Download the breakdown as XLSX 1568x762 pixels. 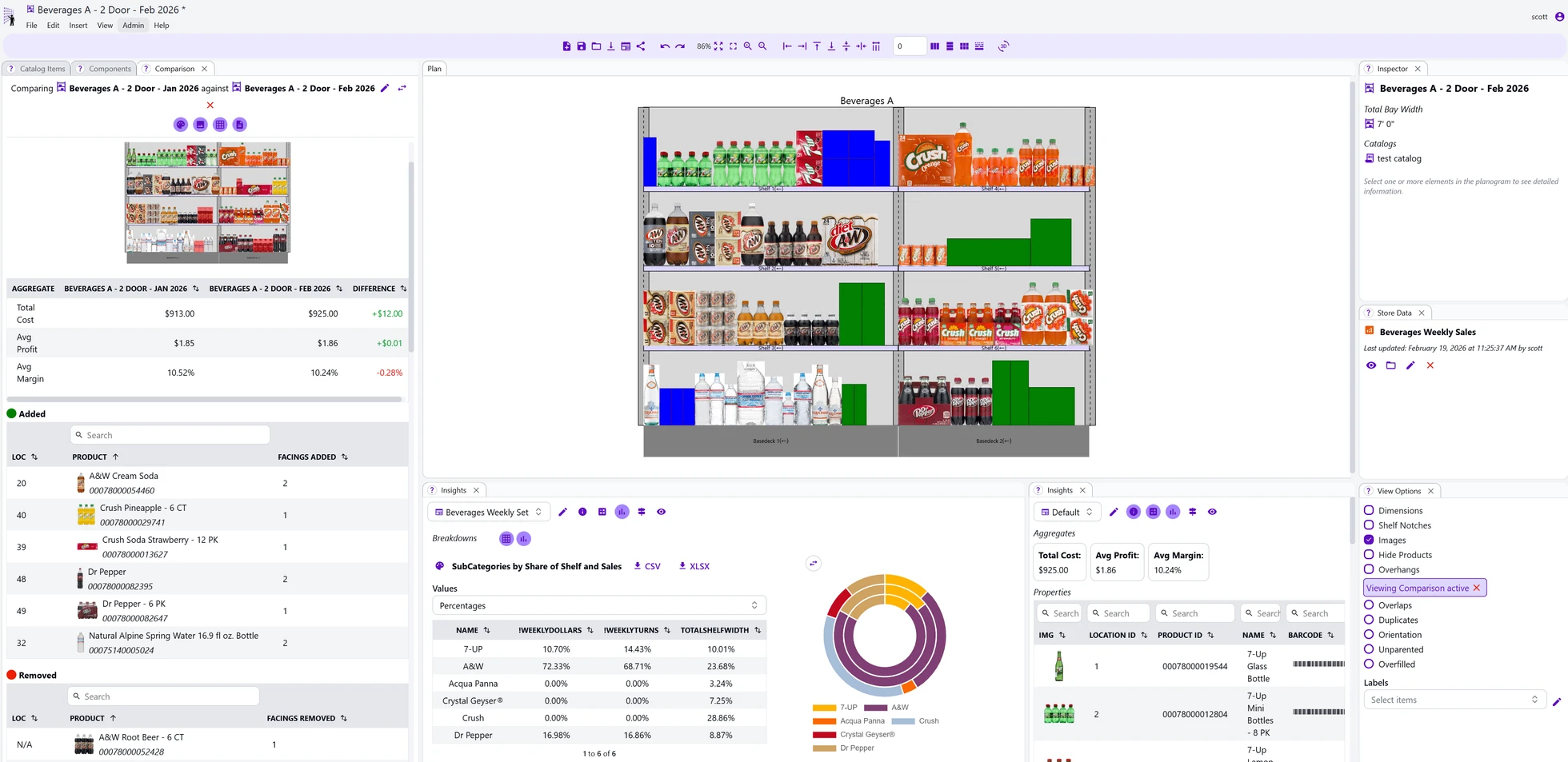pos(694,566)
